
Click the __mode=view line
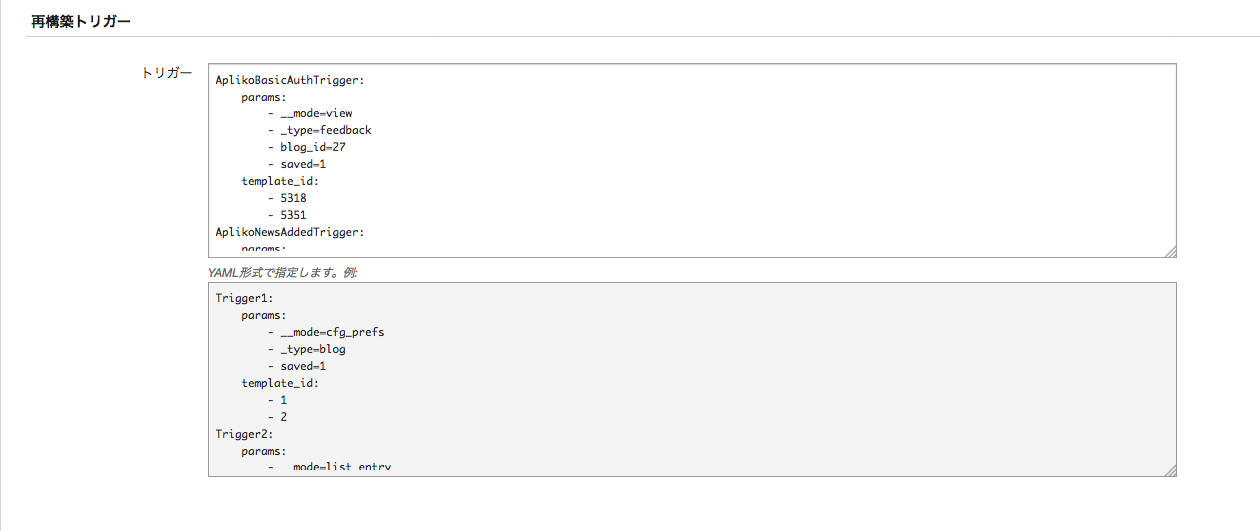coord(316,114)
